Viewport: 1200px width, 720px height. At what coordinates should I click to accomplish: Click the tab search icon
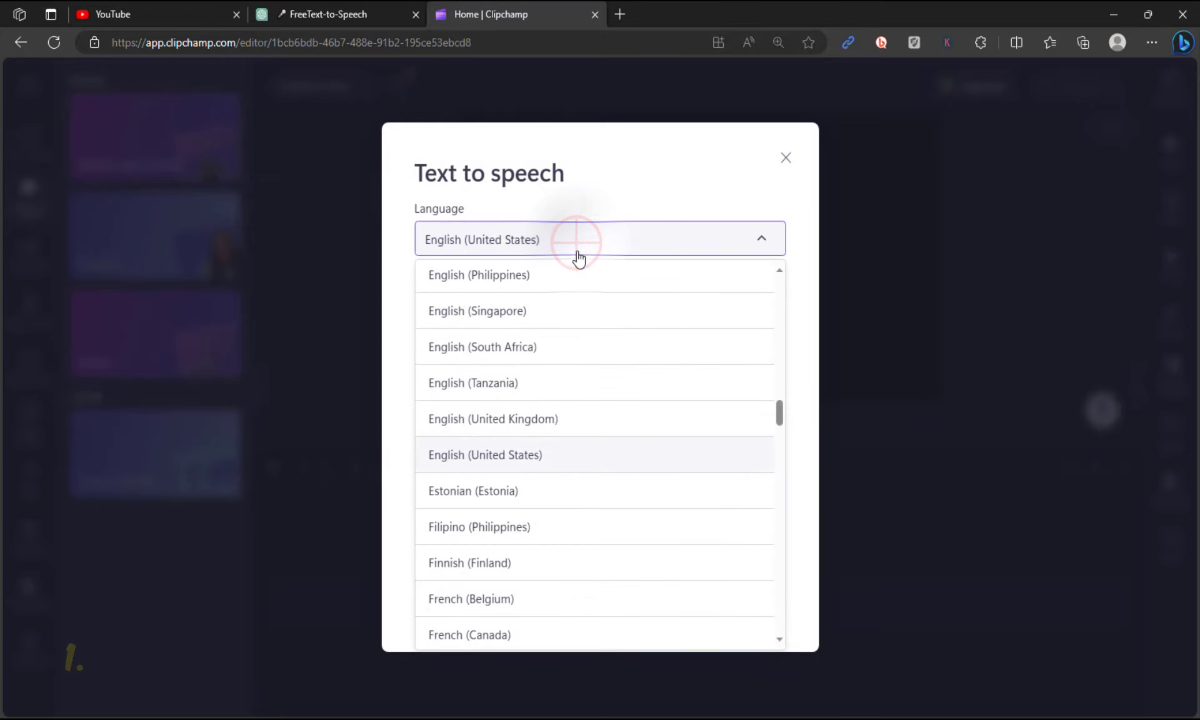pyautogui.click(x=19, y=14)
